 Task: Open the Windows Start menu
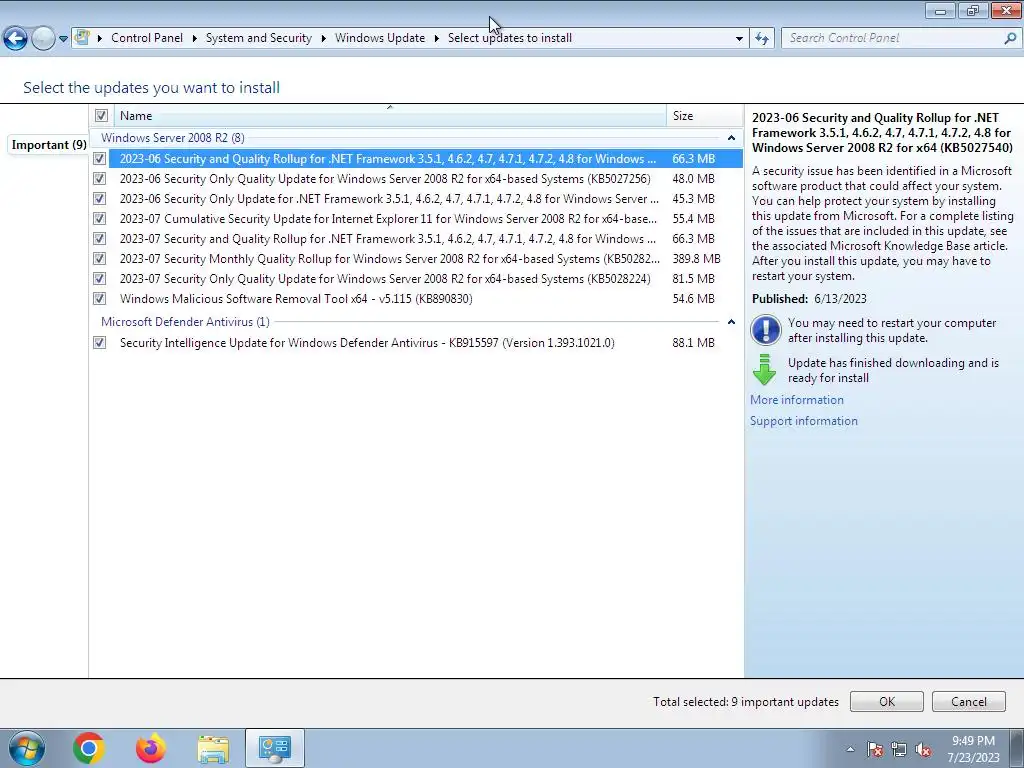[27, 748]
